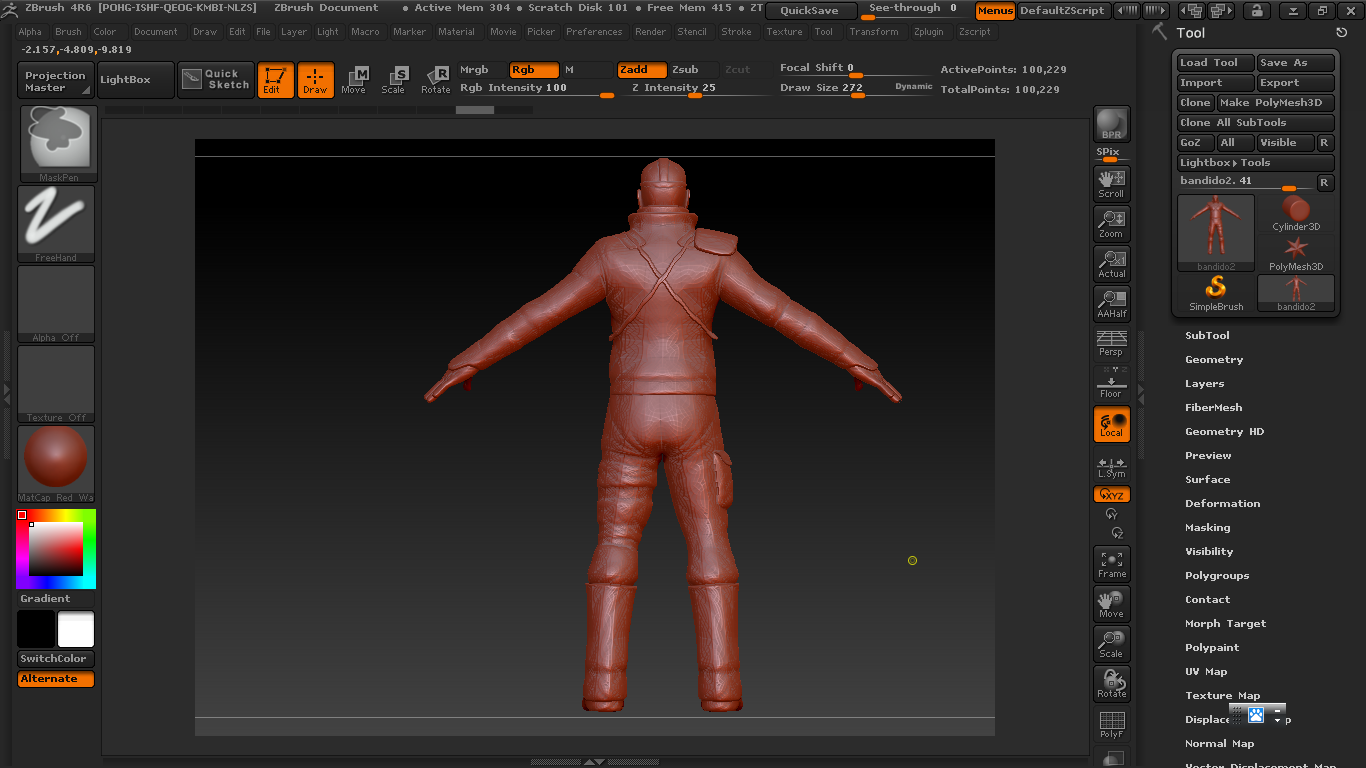Expand the Masking section
Image resolution: width=1366 pixels, height=768 pixels.
1207,528
